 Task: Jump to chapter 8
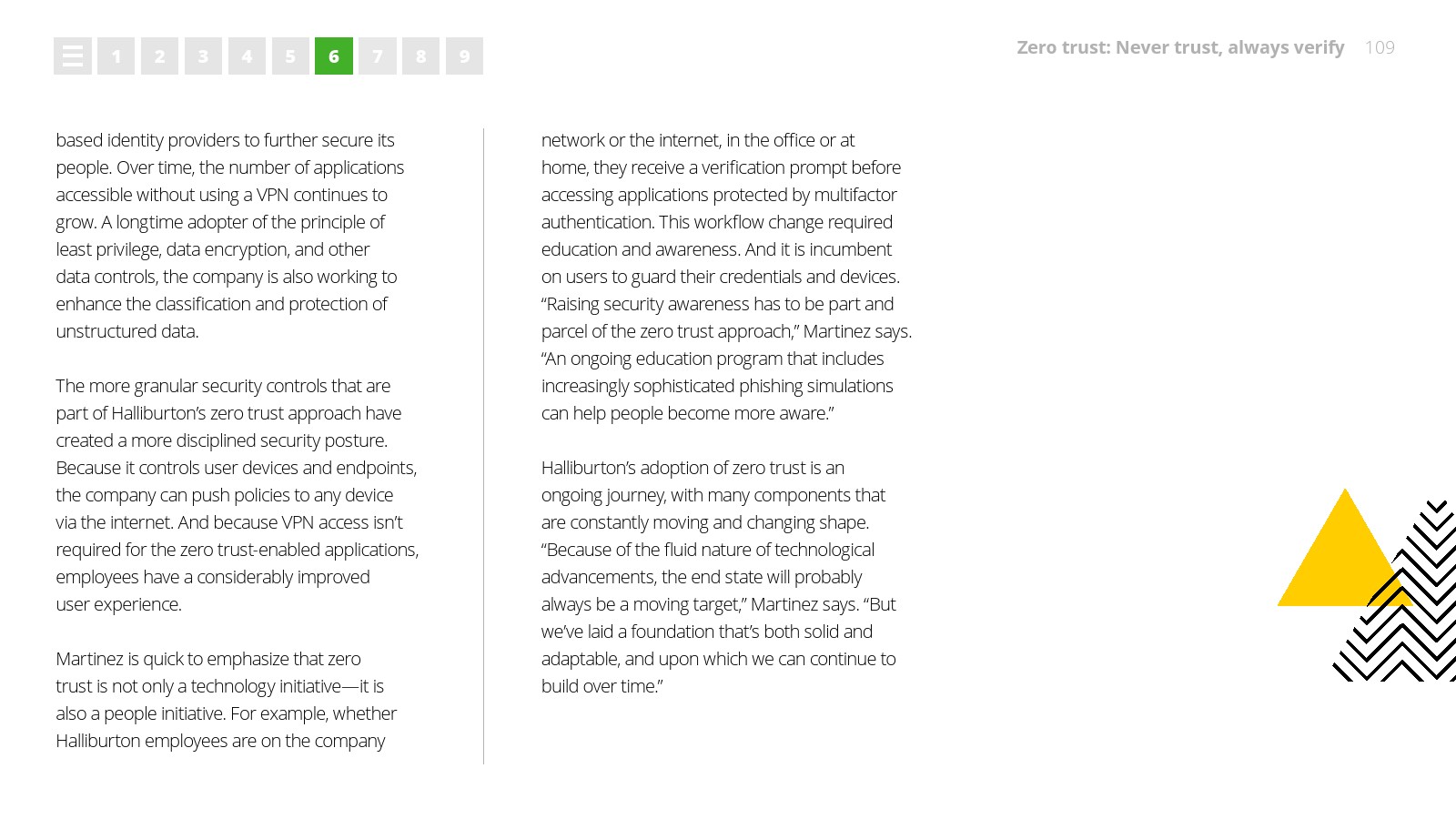coord(420,56)
